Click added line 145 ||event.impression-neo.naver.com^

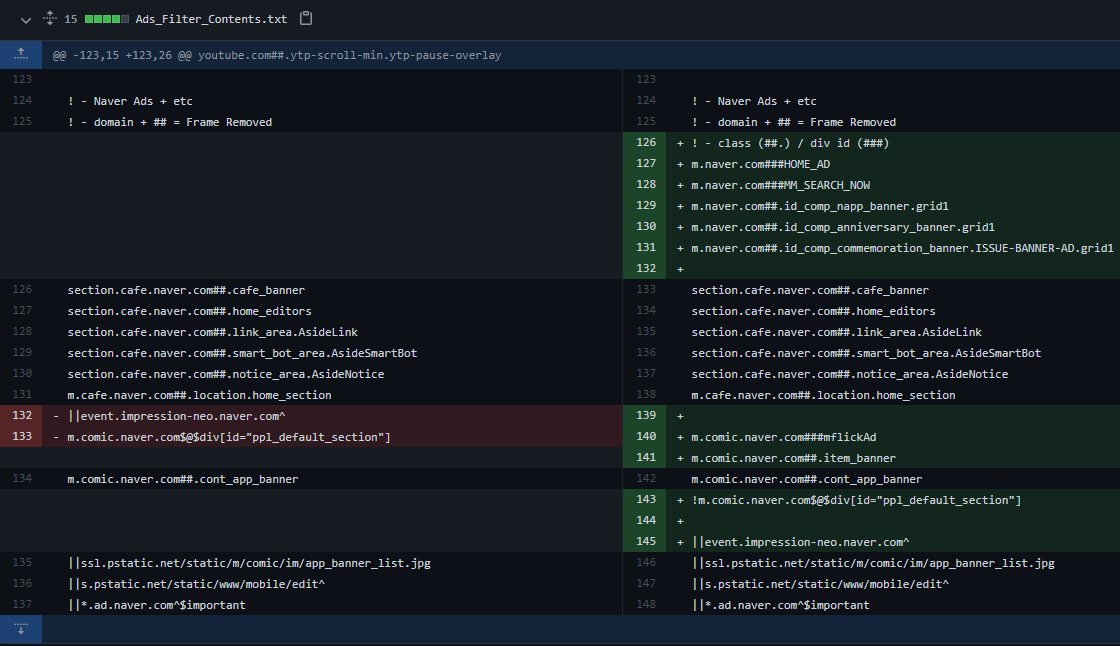coord(800,542)
